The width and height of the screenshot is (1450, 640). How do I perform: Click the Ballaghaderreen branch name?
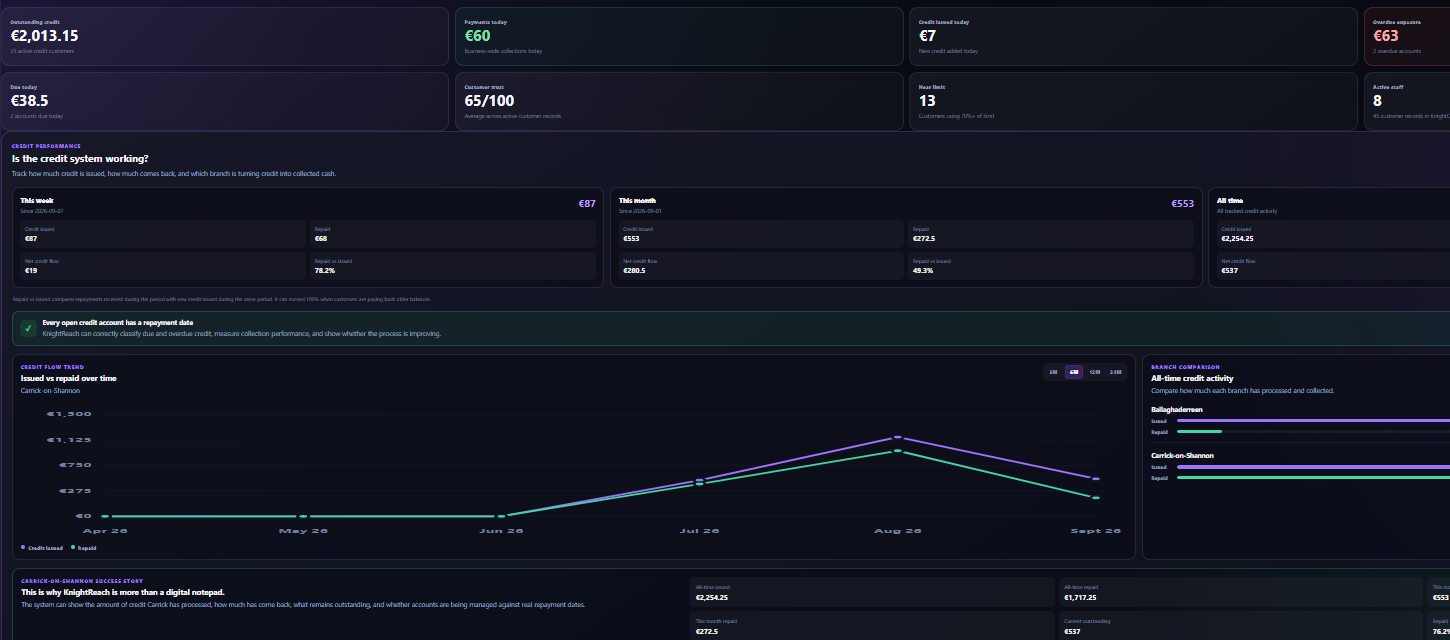[x=1177, y=410]
